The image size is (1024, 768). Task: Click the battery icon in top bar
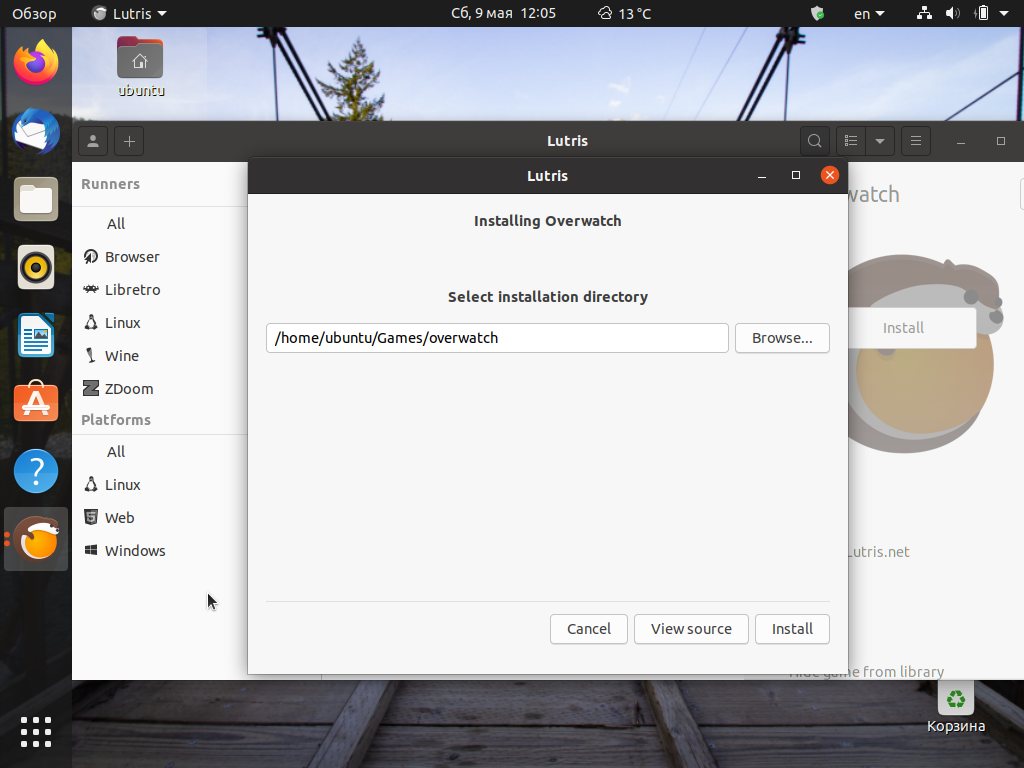pyautogui.click(x=982, y=13)
